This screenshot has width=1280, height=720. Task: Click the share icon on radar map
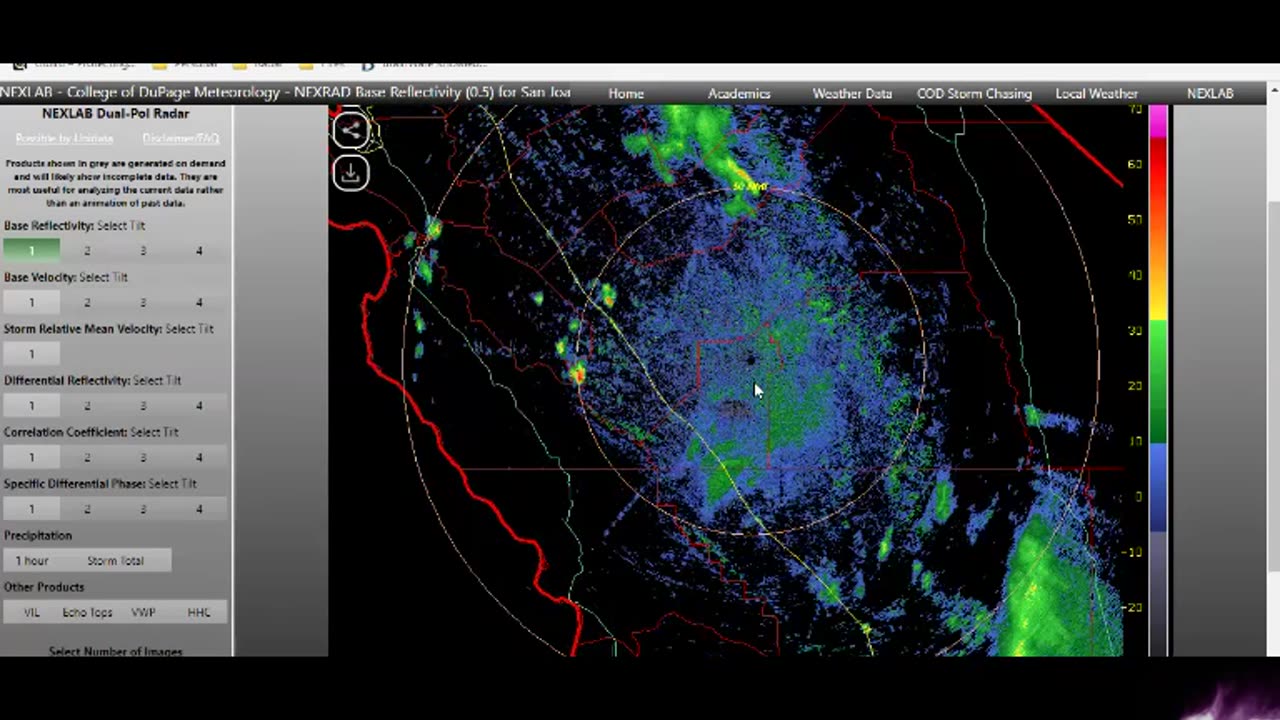351,130
